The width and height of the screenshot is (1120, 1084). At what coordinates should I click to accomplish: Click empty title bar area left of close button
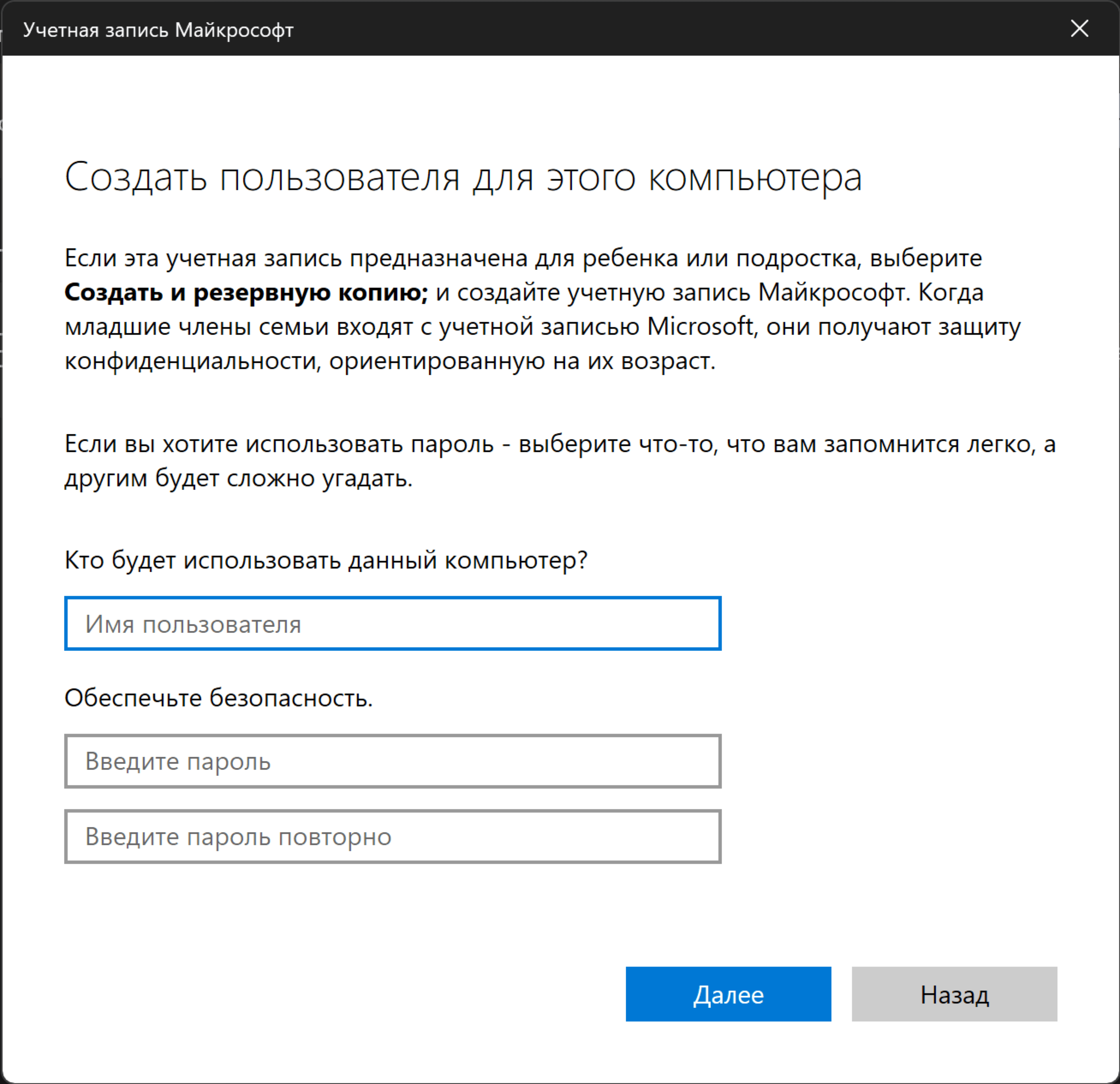(x=686, y=29)
